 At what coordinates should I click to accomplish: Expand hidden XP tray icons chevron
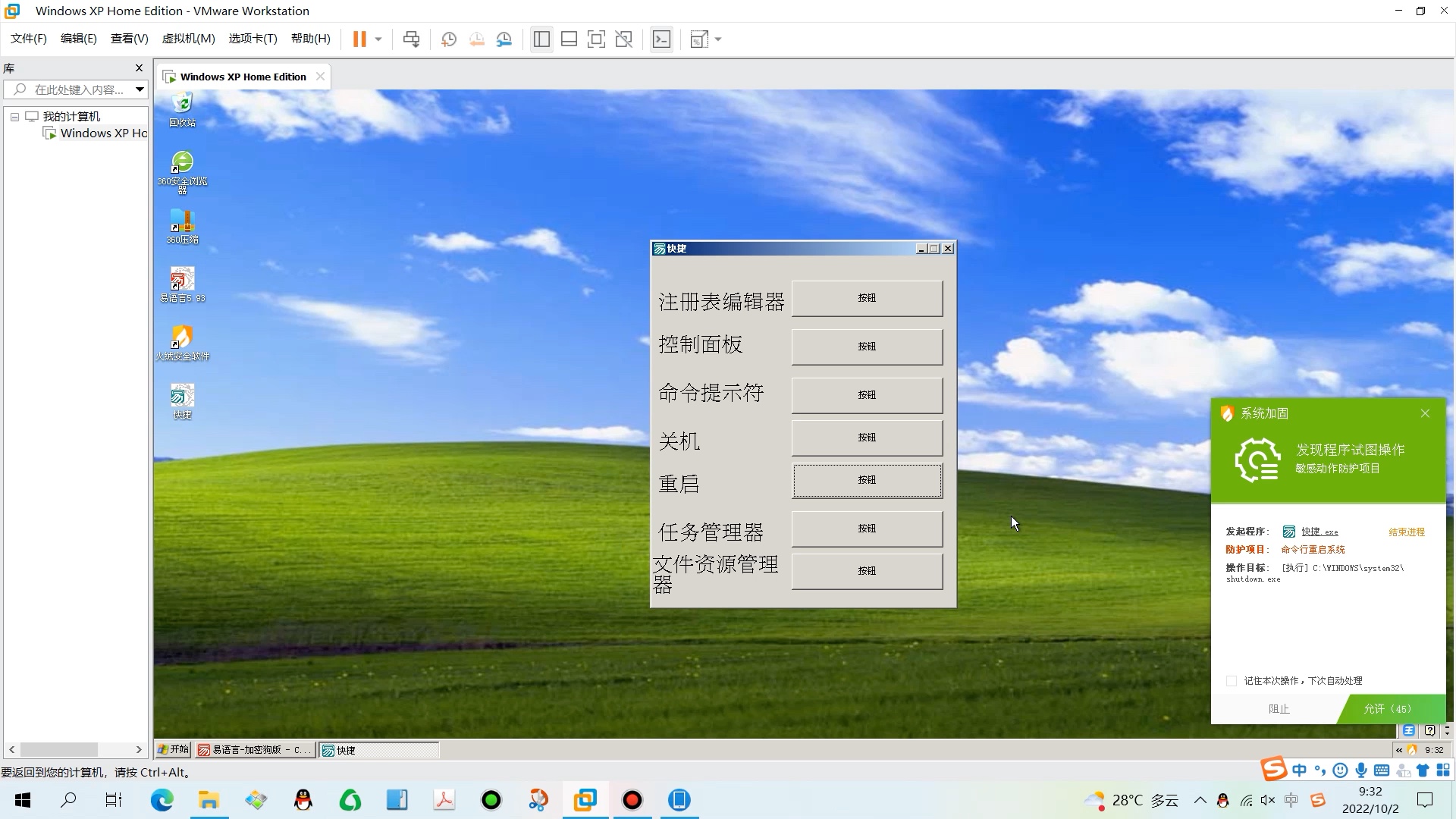click(1399, 750)
